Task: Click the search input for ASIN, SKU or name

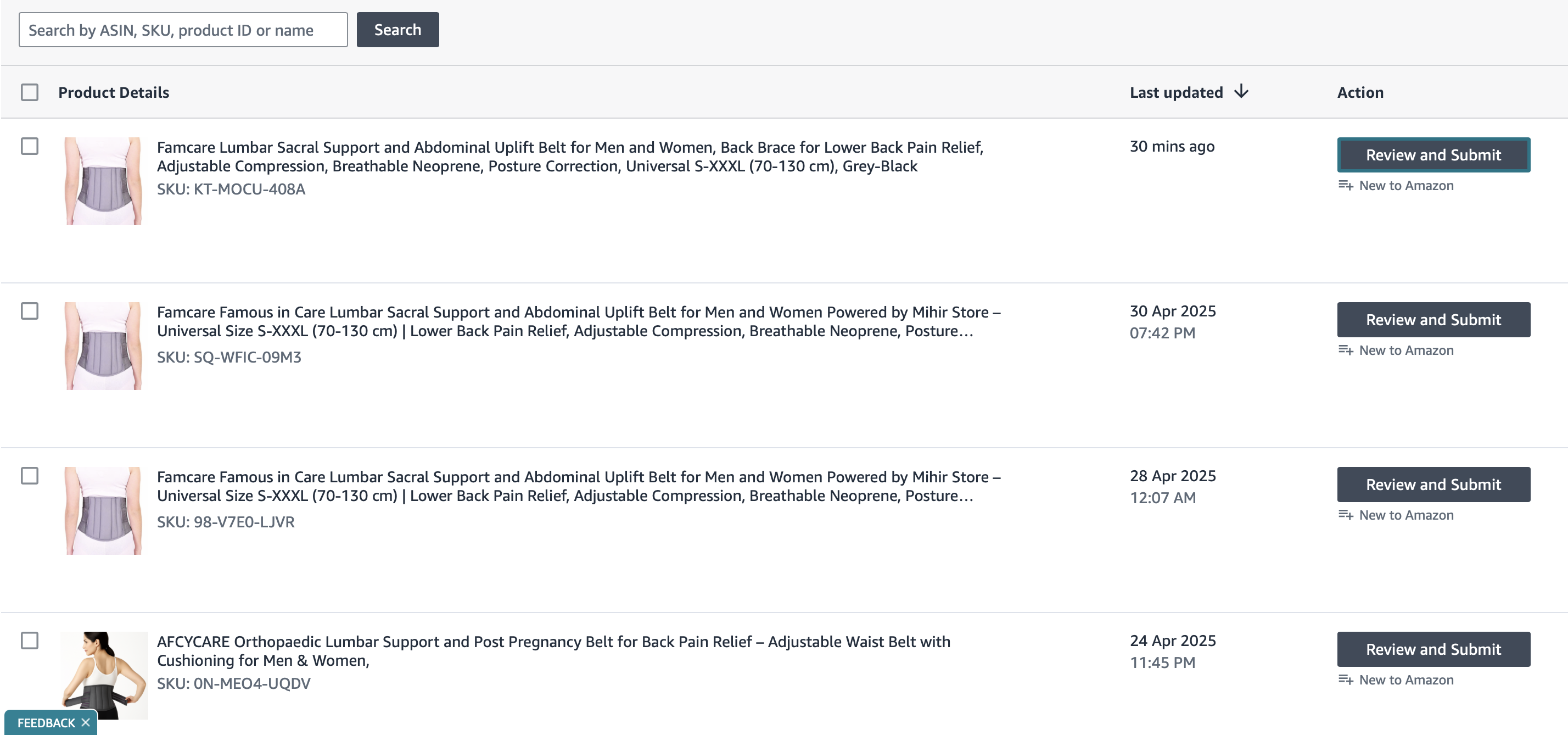Action: (183, 30)
